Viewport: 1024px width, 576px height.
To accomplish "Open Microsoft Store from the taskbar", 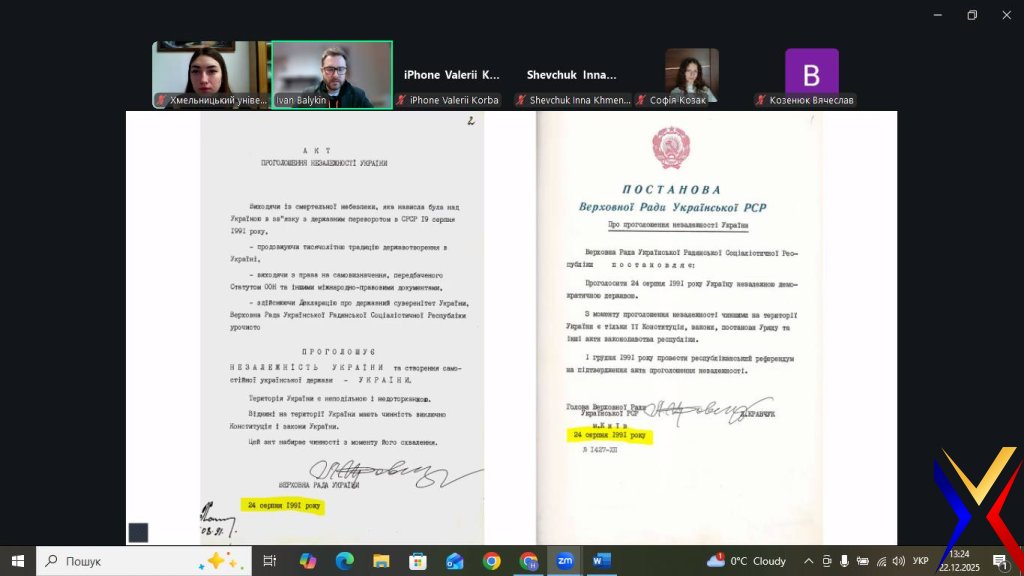I will pos(418,561).
